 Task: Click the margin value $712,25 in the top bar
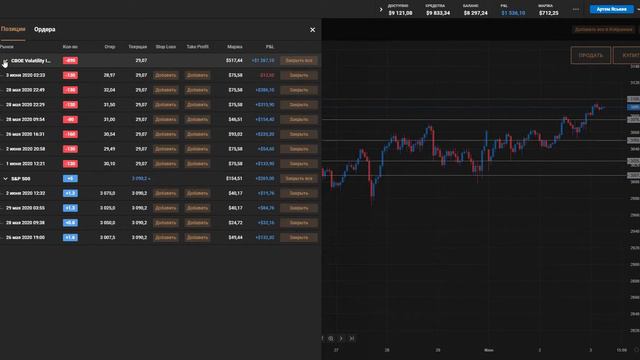click(549, 13)
